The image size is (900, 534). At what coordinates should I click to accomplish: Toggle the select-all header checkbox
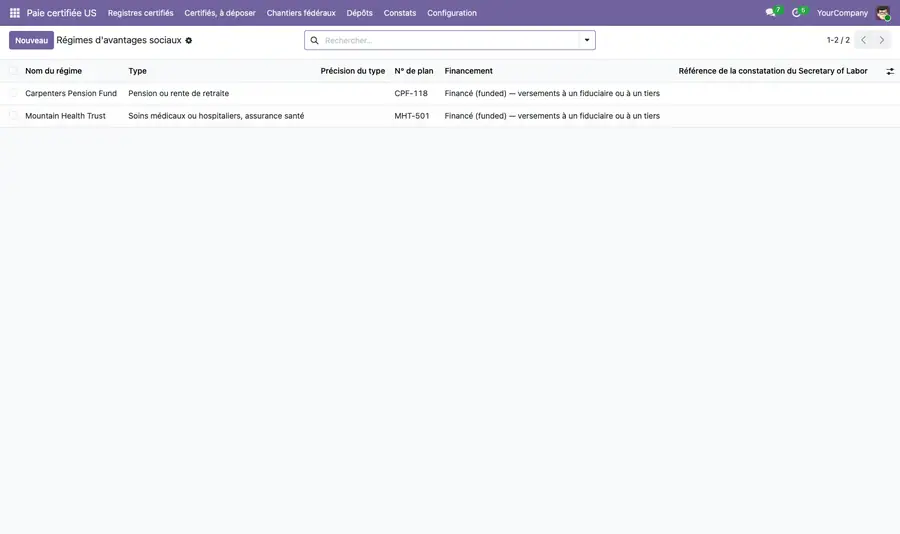point(13,71)
